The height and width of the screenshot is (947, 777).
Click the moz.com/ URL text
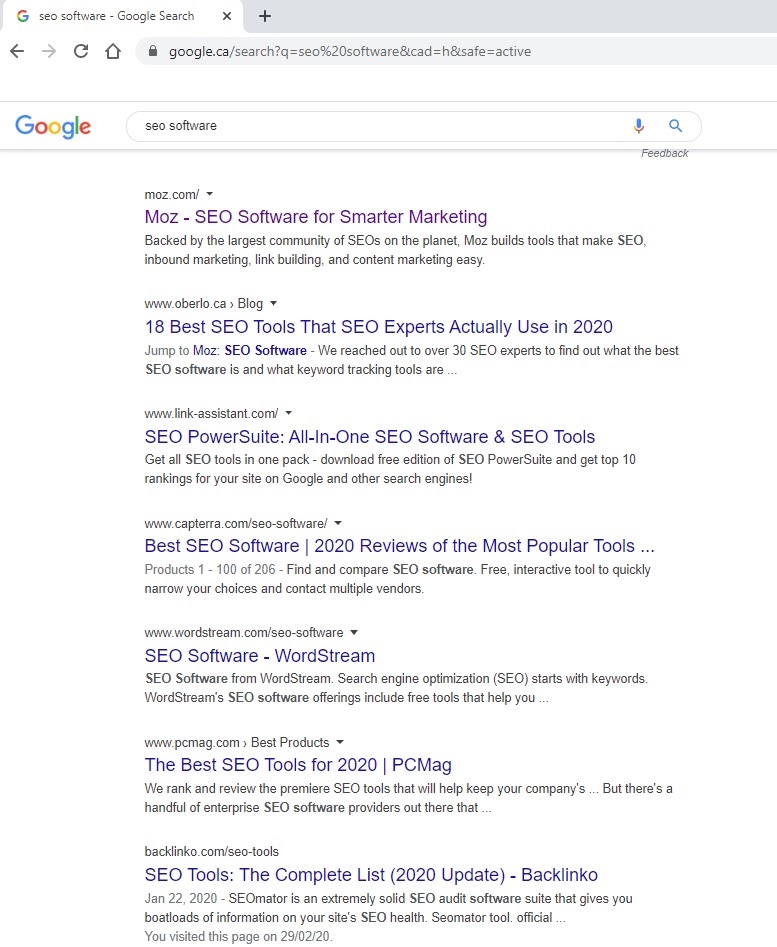[x=171, y=194]
